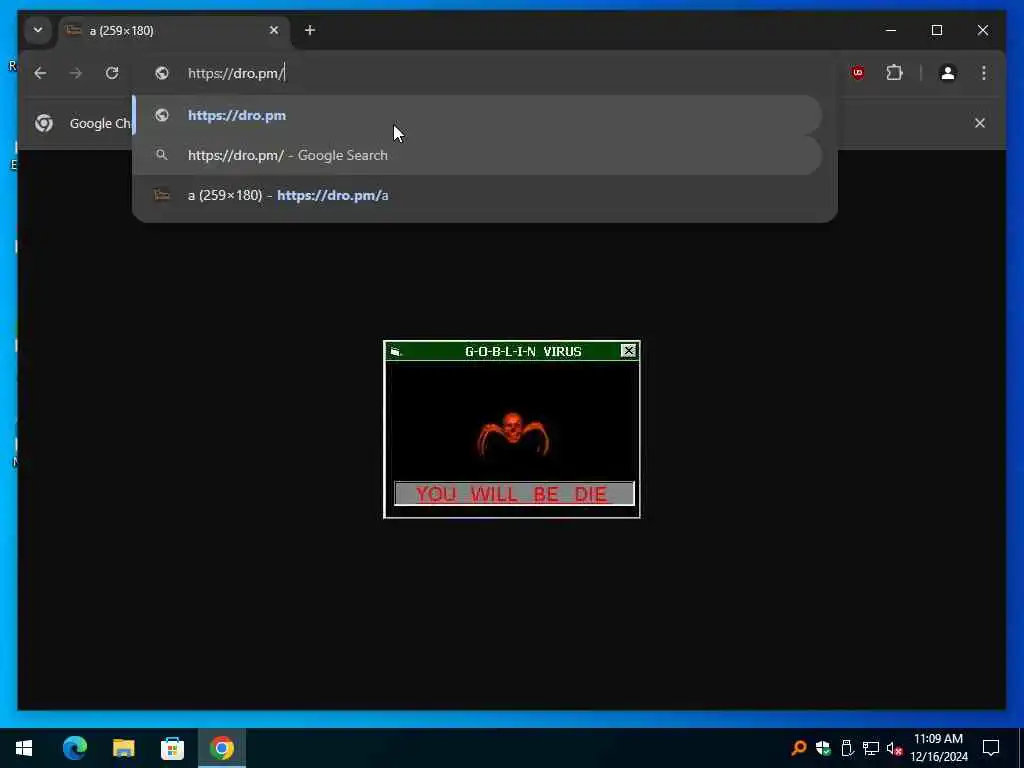Screen dimensions: 1024x768
Task: Open the clock showing 11:09 AM
Action: [x=938, y=748]
